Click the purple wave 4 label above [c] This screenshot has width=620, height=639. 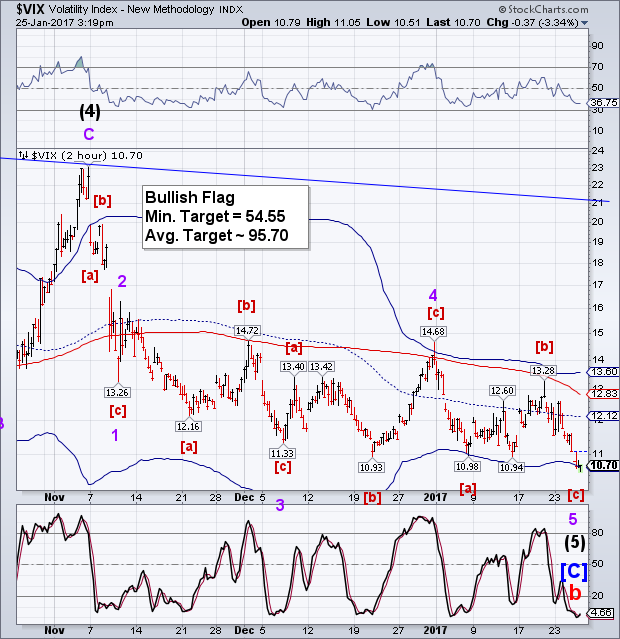[433, 295]
